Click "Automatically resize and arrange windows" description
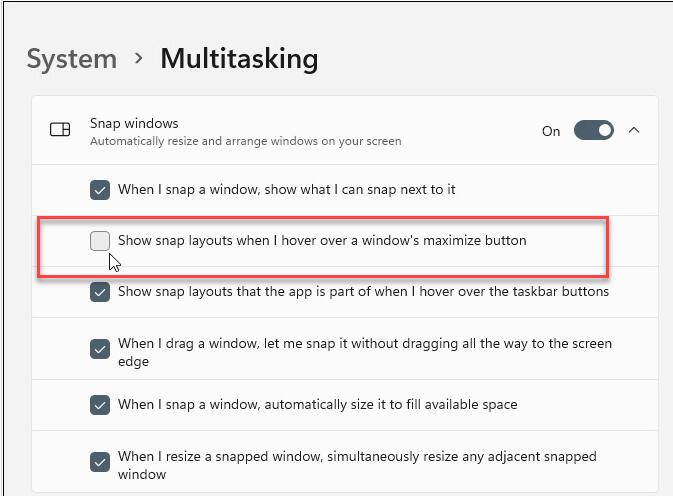 [245, 142]
